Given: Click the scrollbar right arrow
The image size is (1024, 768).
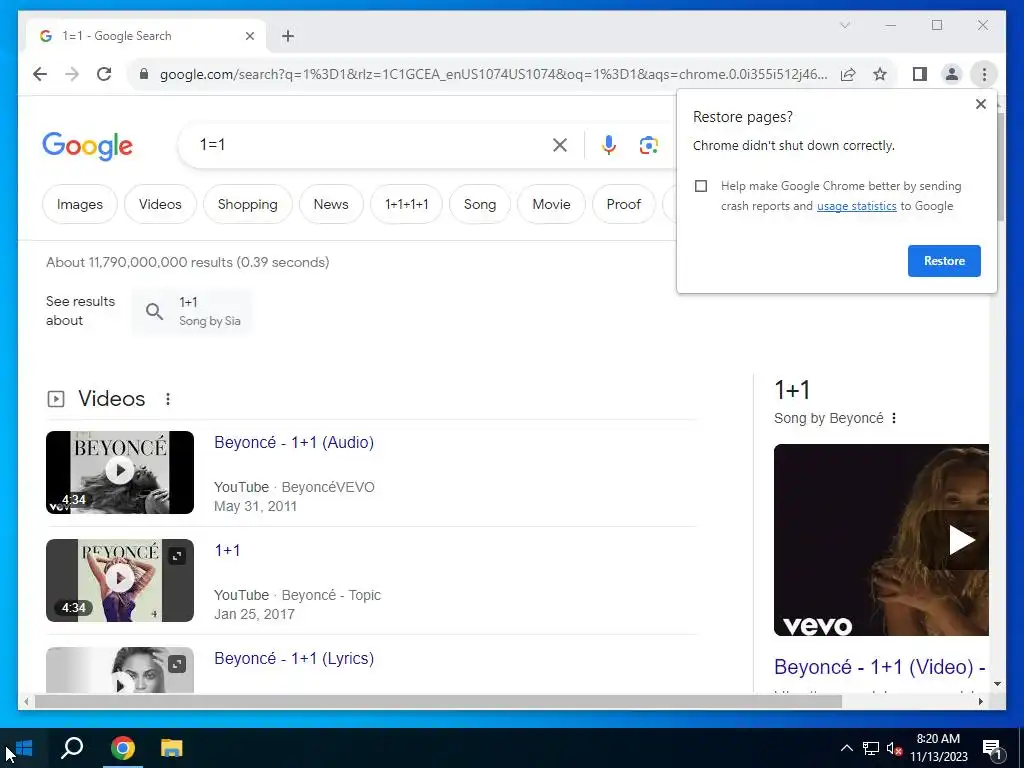Looking at the screenshot, I should [980, 701].
